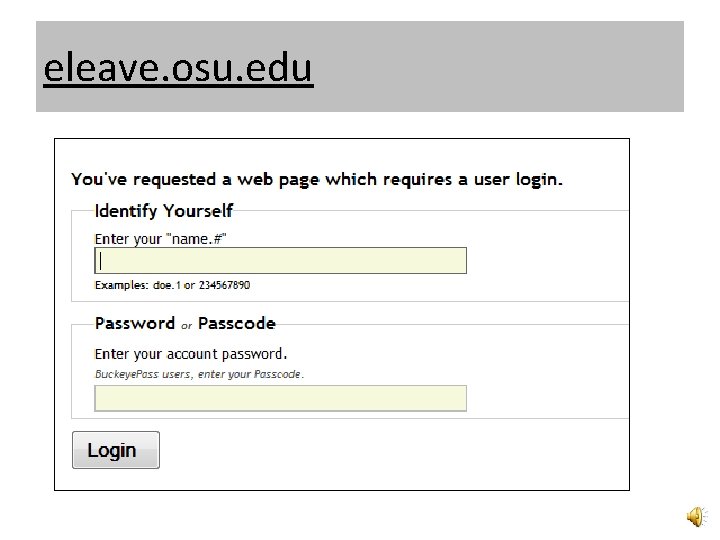Click the bold "Passcode" section title word
Viewport: 720px width, 540px height.
[236, 323]
